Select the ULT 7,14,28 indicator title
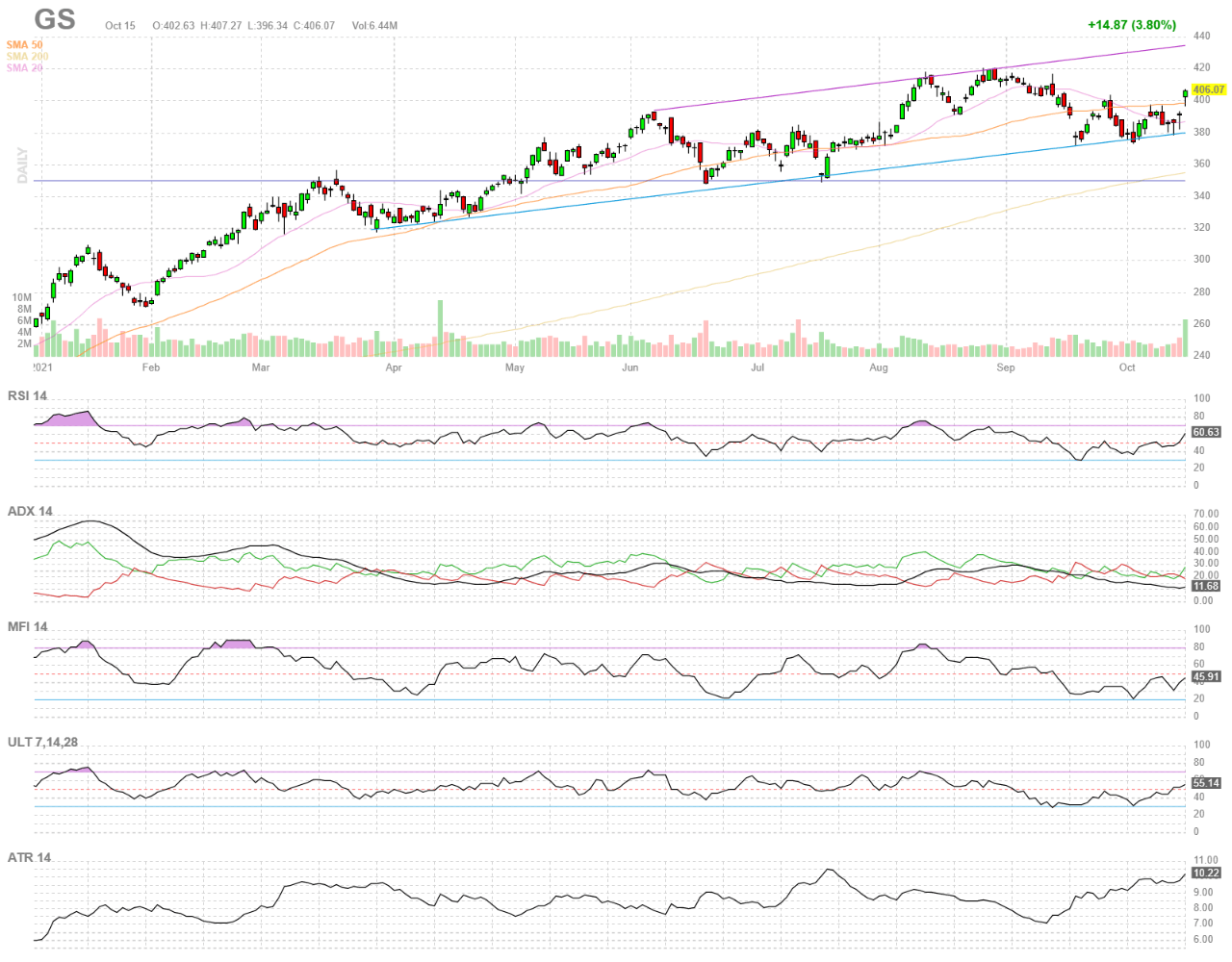The width and height of the screenshot is (1232, 962). tap(42, 742)
